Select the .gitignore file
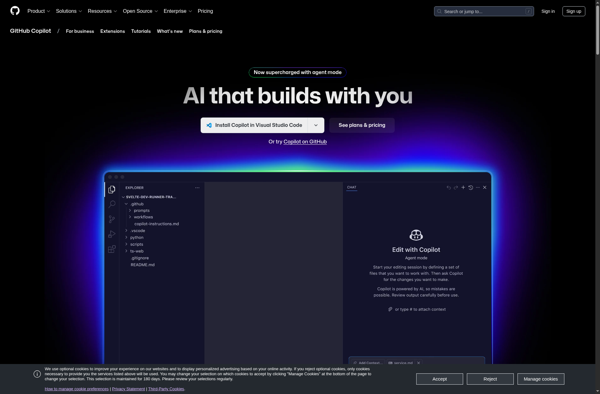Image resolution: width=600 pixels, height=394 pixels. 140,258
